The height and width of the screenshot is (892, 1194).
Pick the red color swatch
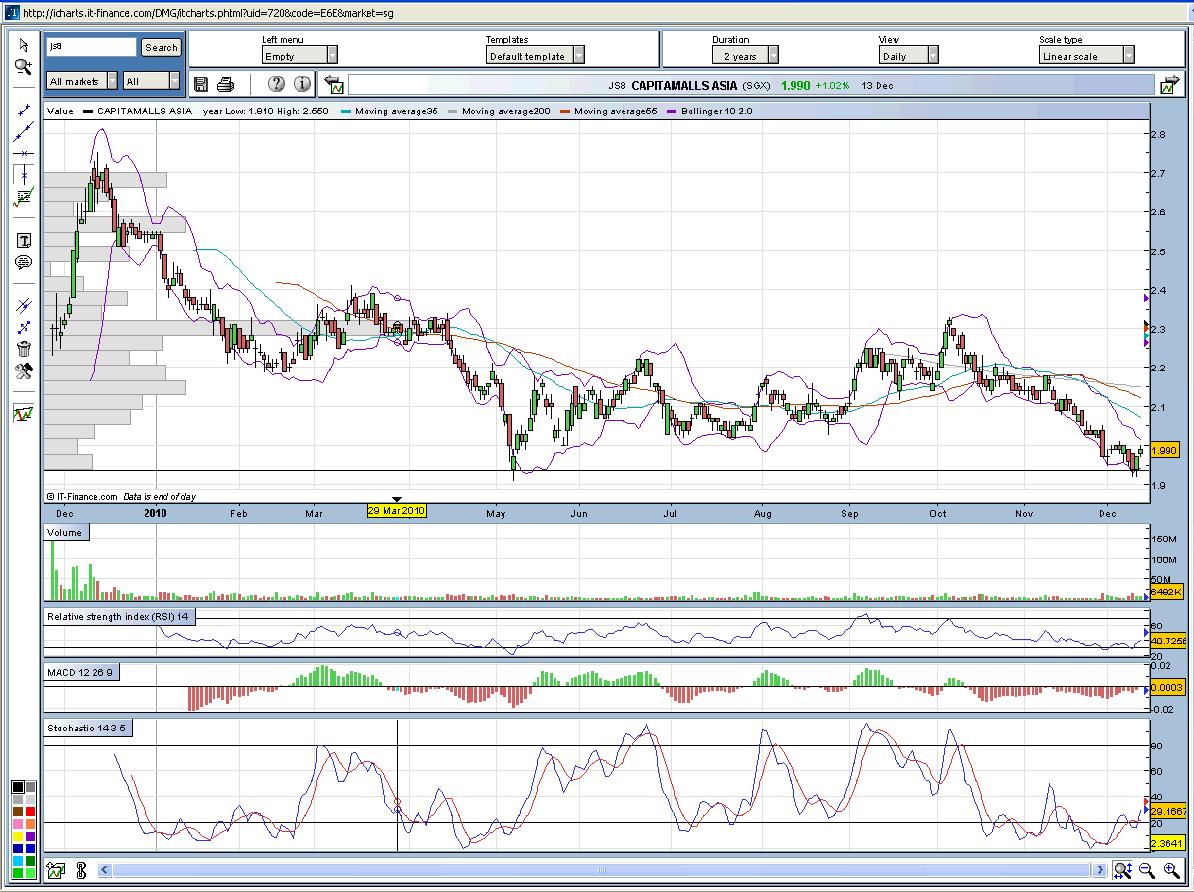click(30, 811)
